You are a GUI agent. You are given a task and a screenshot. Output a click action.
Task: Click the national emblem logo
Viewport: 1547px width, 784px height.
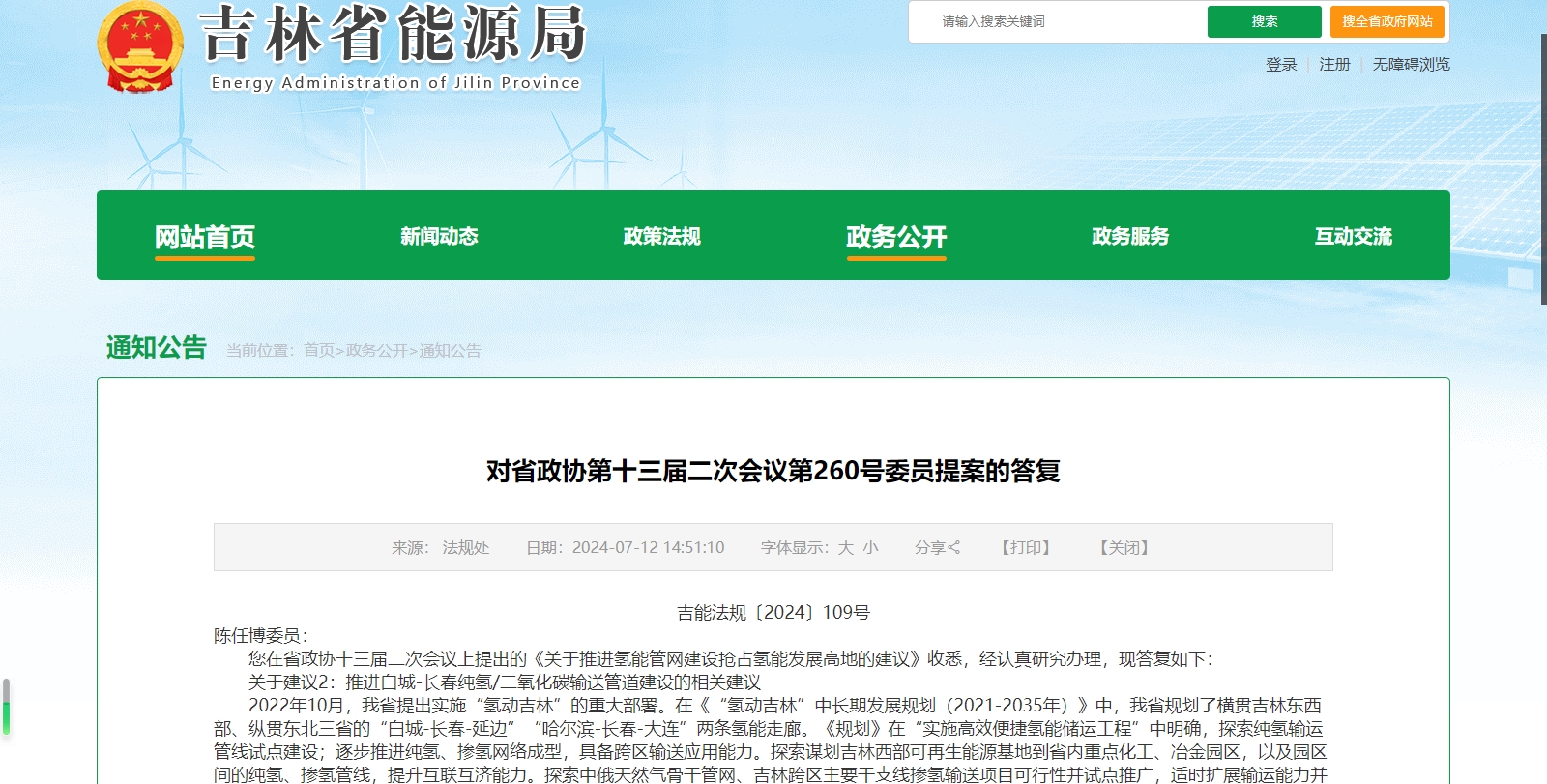tap(140, 47)
